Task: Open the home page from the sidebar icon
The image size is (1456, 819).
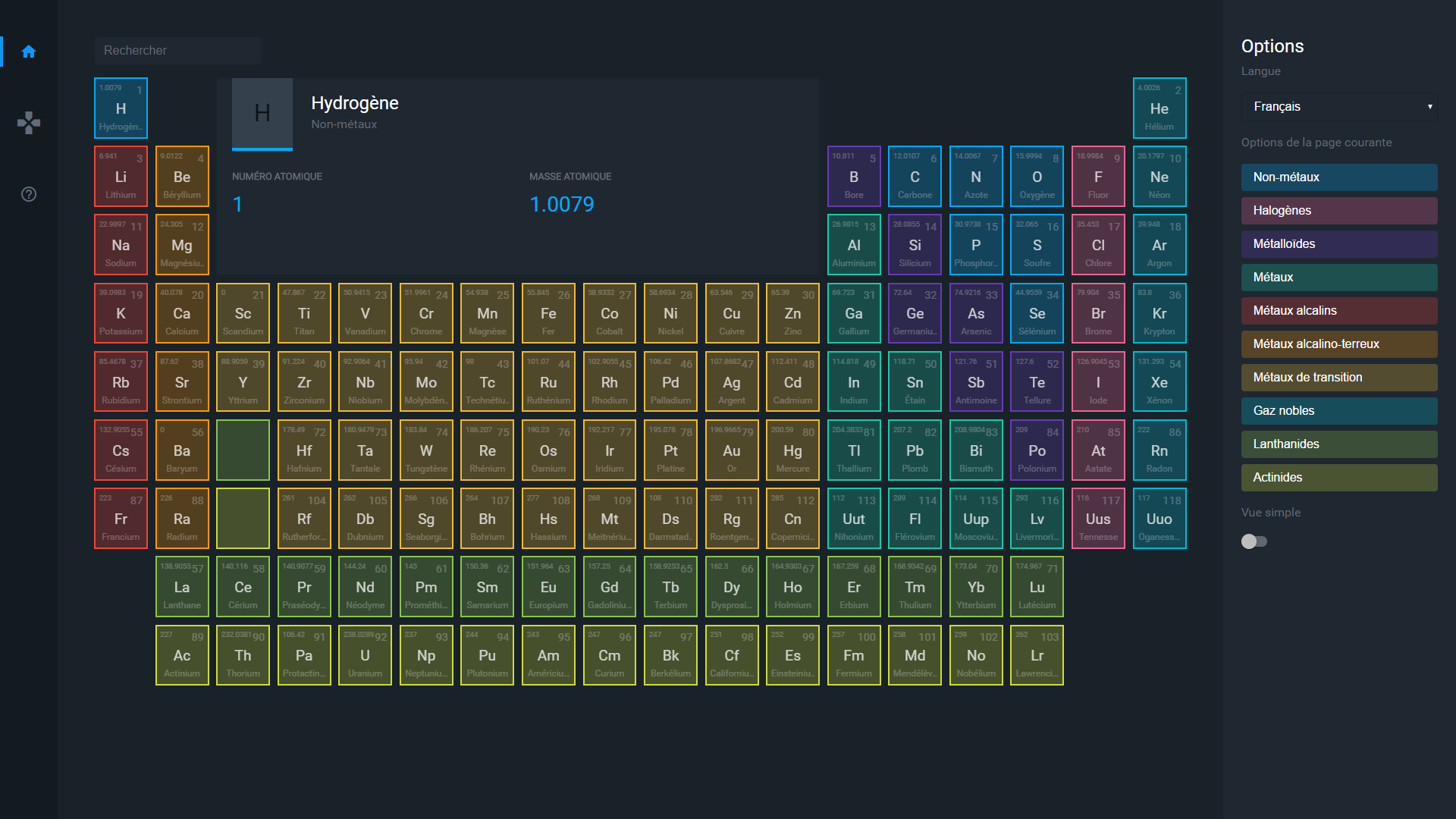Action: point(29,52)
